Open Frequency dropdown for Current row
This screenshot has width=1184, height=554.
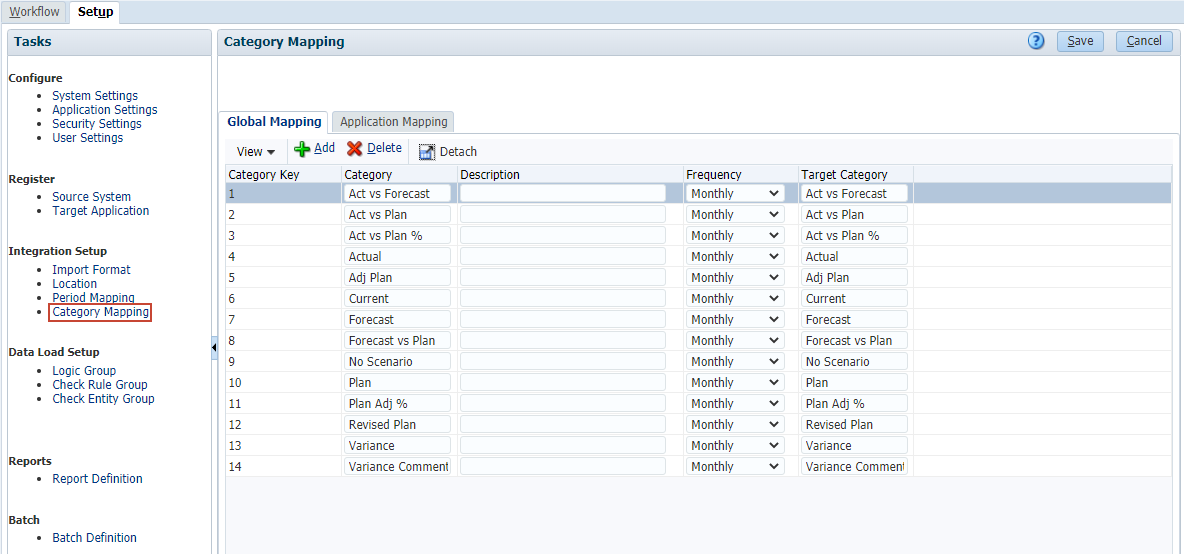(x=736, y=298)
